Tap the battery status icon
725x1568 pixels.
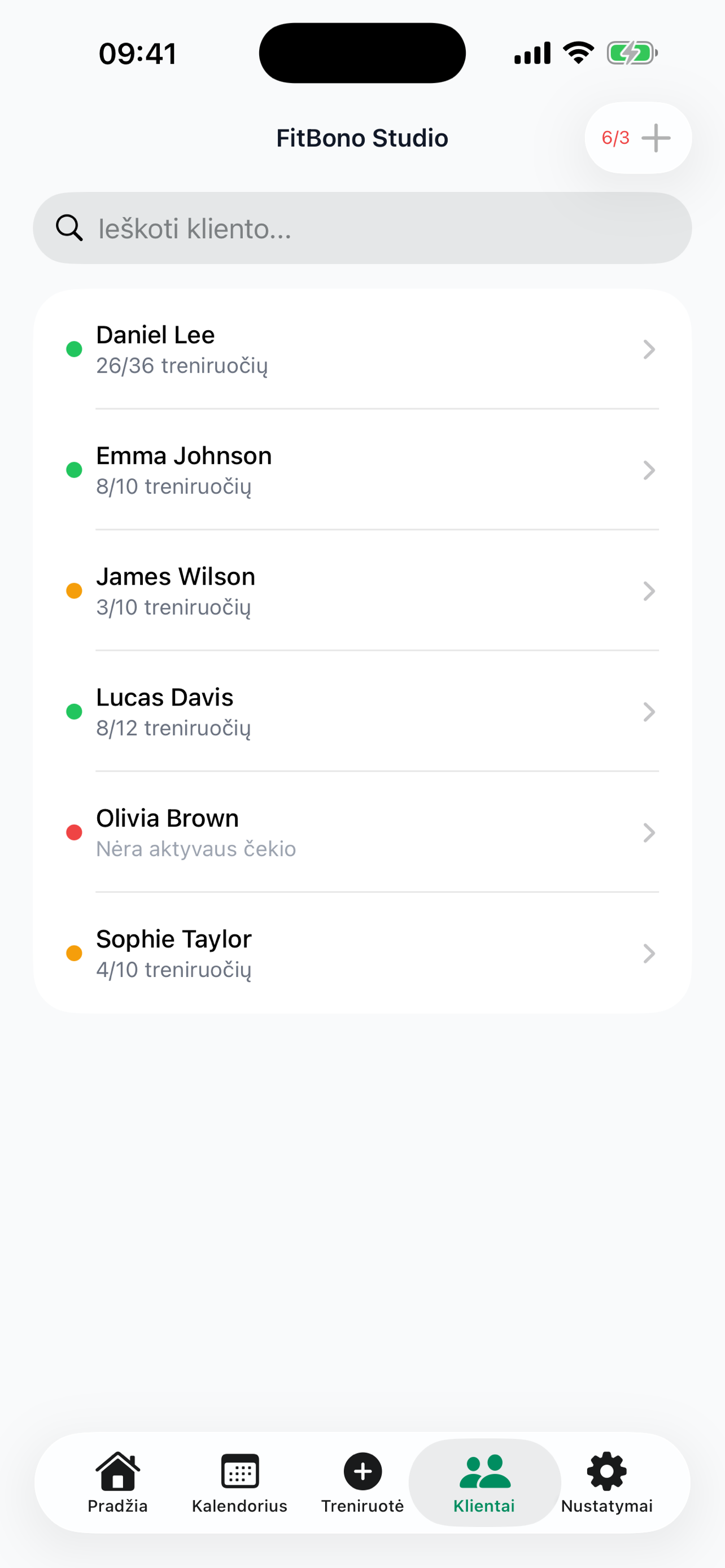631,53
